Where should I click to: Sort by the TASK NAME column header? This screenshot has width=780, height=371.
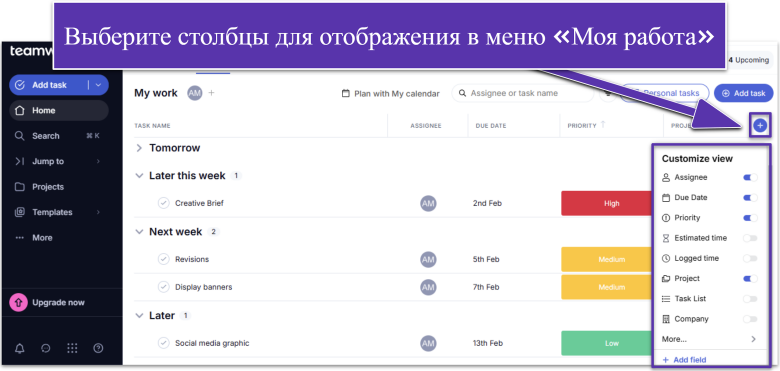tap(152, 126)
